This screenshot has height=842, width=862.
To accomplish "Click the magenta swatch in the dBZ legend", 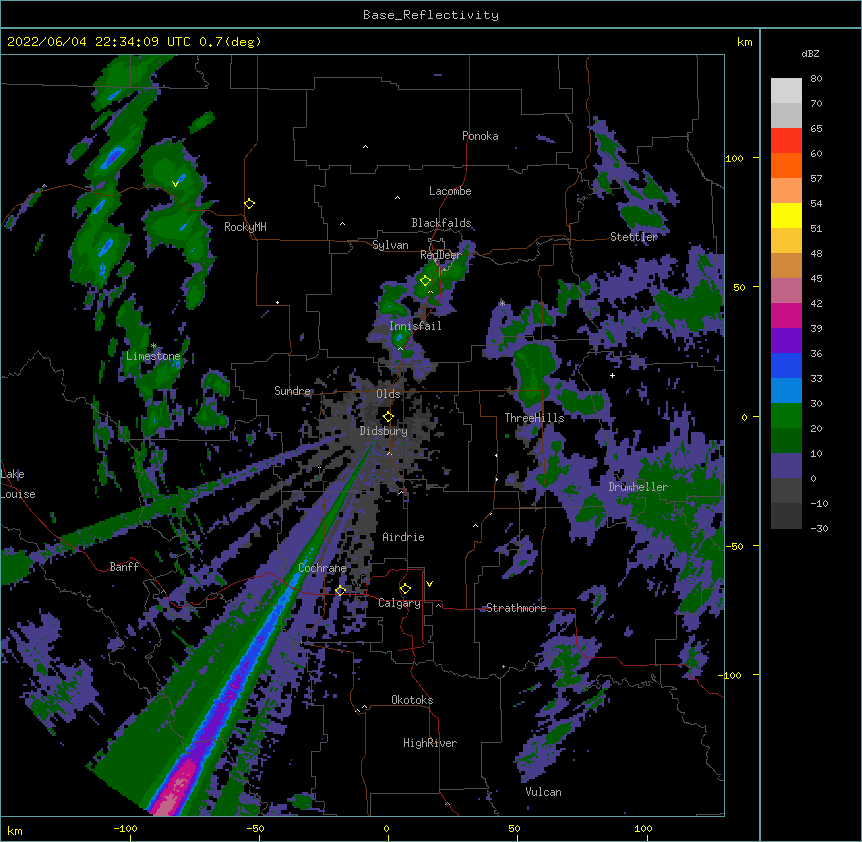I will pos(786,315).
